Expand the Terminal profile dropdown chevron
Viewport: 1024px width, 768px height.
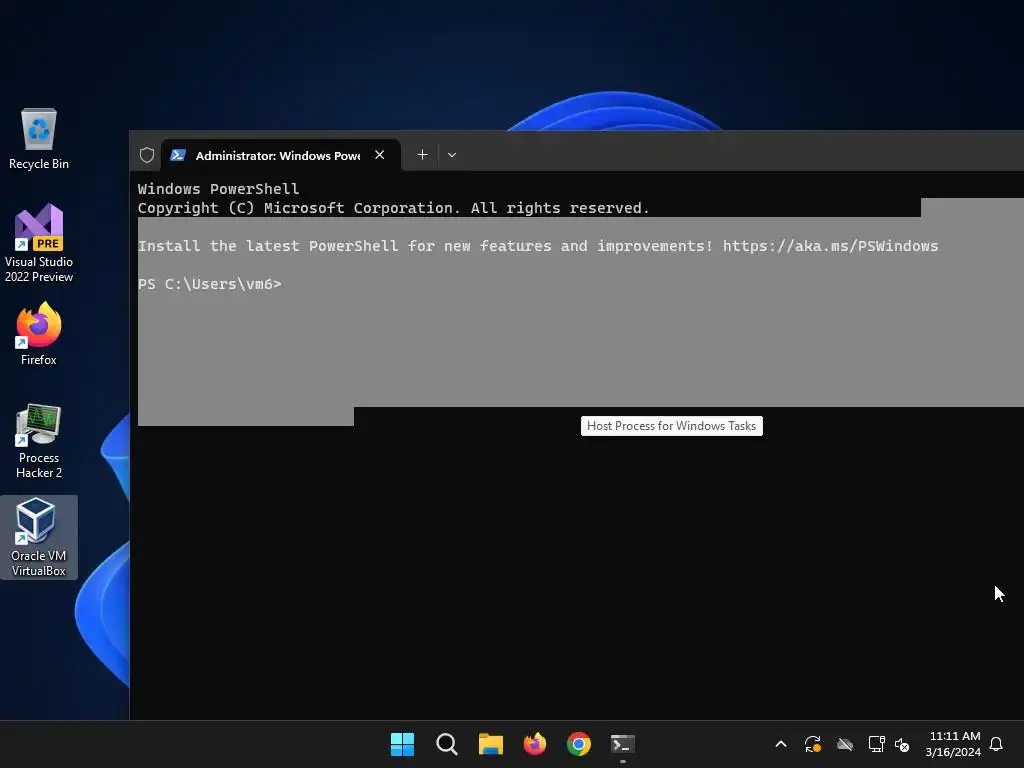click(x=452, y=155)
